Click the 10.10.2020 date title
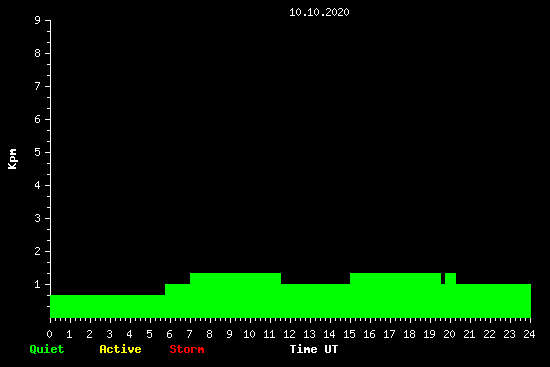This screenshot has height=367, width=550. click(x=319, y=12)
